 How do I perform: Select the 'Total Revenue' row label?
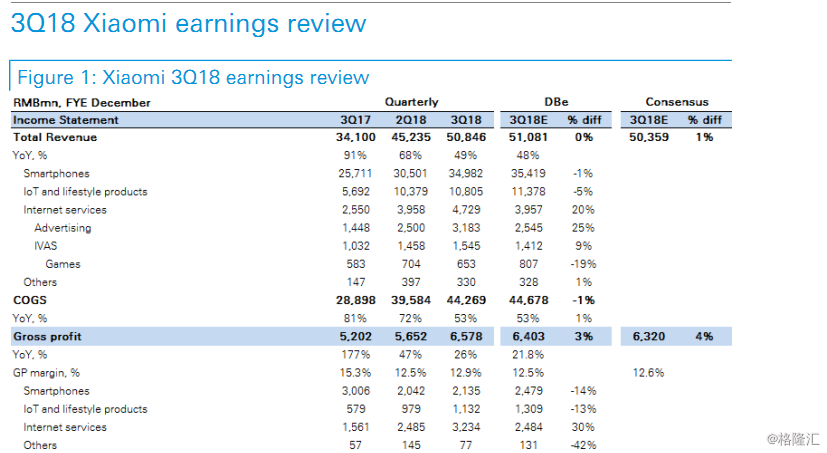pyautogui.click(x=55, y=138)
